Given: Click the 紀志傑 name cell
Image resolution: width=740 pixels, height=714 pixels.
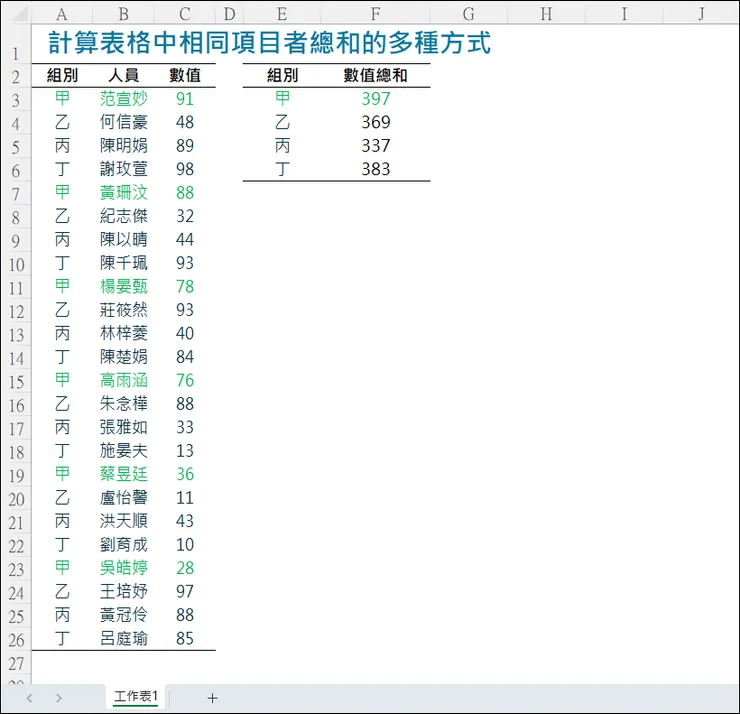Looking at the screenshot, I should tap(124, 216).
